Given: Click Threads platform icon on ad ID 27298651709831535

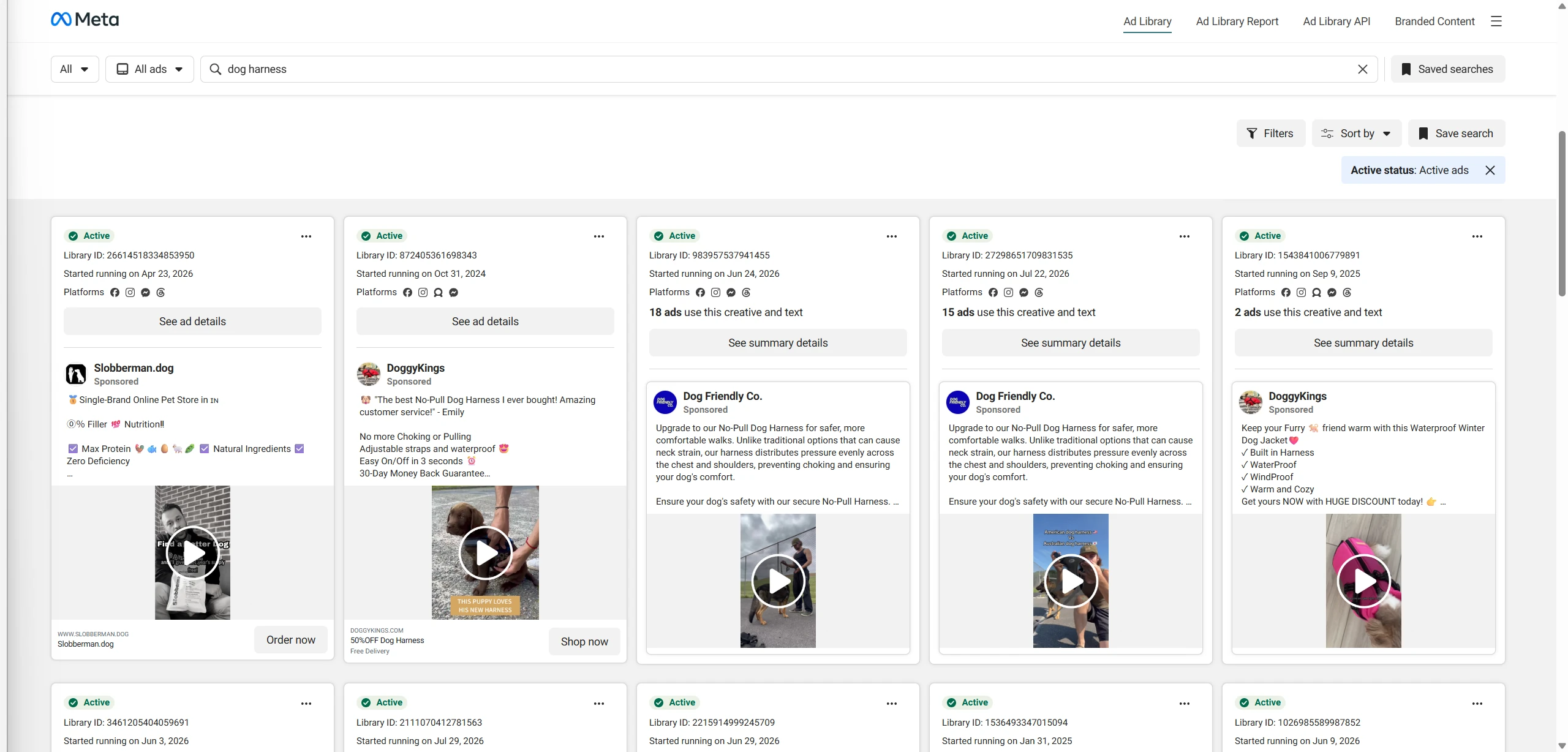Looking at the screenshot, I should pos(1039,293).
